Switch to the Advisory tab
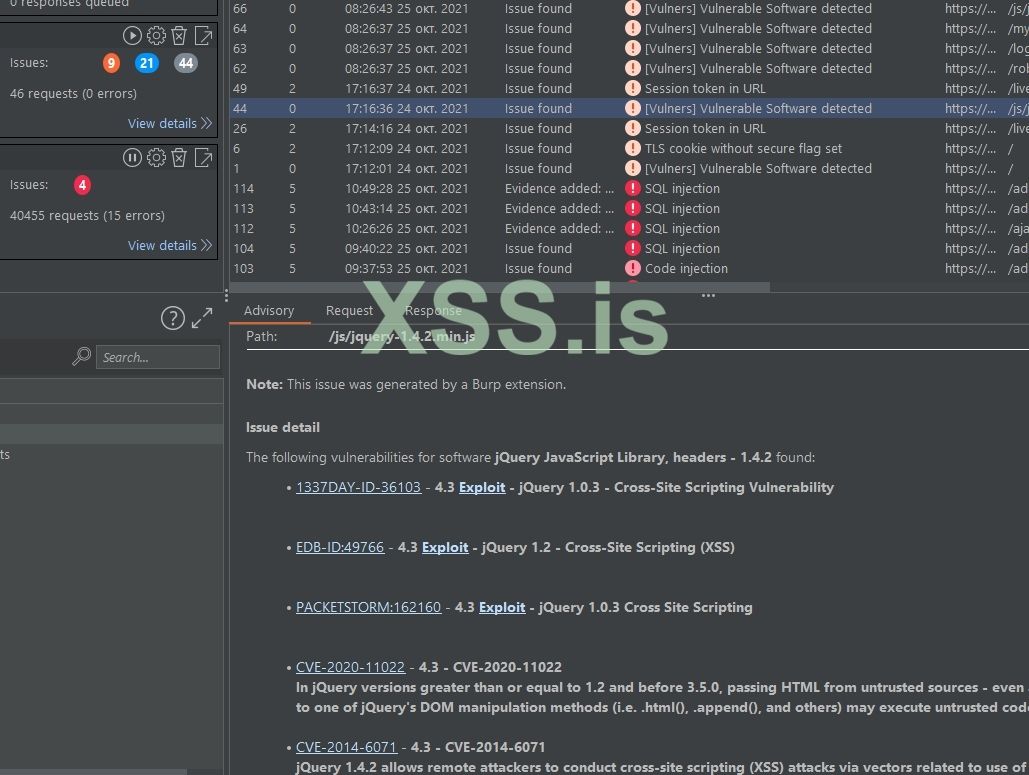The image size is (1029, 775). click(x=269, y=310)
